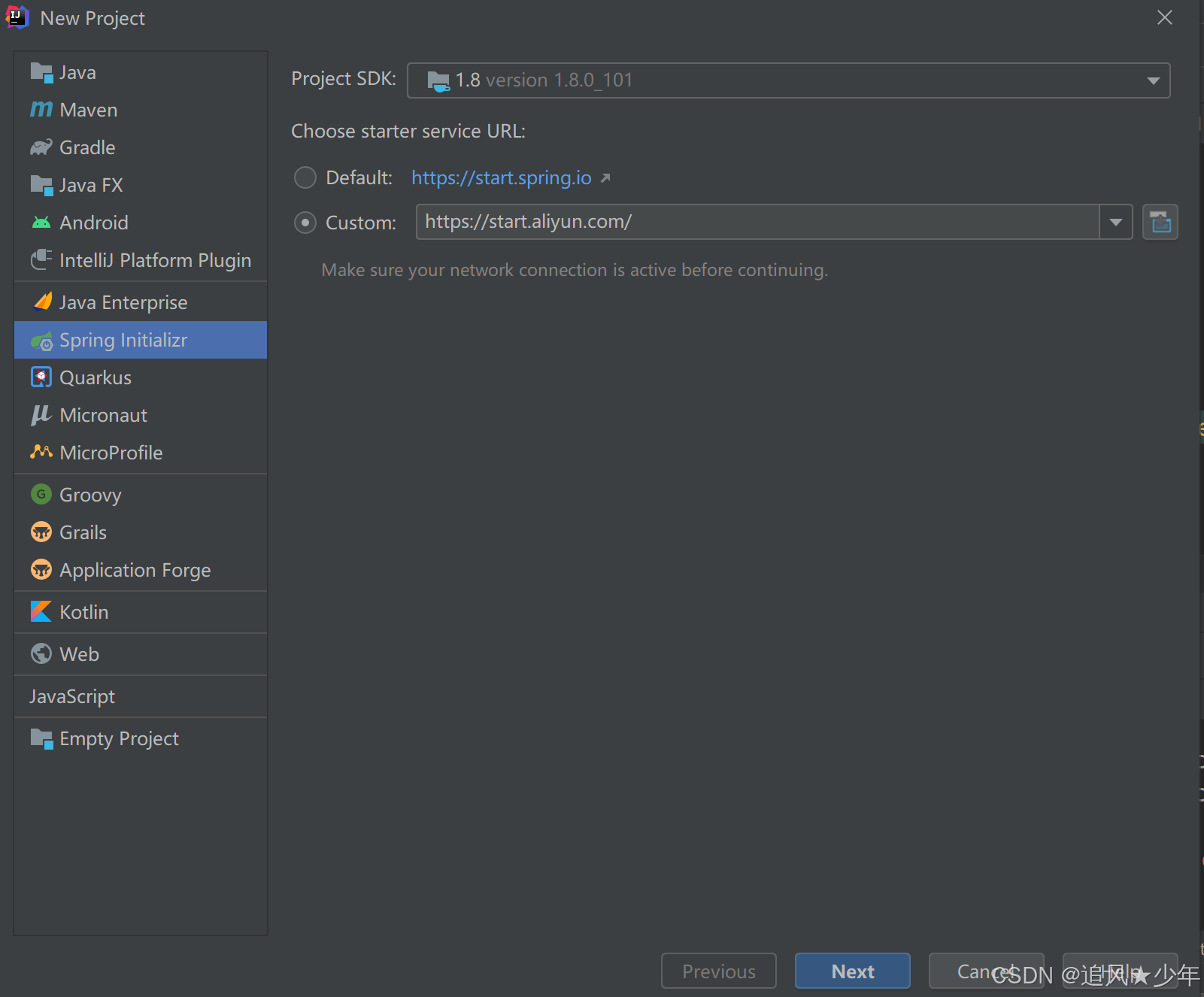This screenshot has height=997, width=1204.
Task: Click the Java folder icon in the sidebar
Action: coord(41,72)
